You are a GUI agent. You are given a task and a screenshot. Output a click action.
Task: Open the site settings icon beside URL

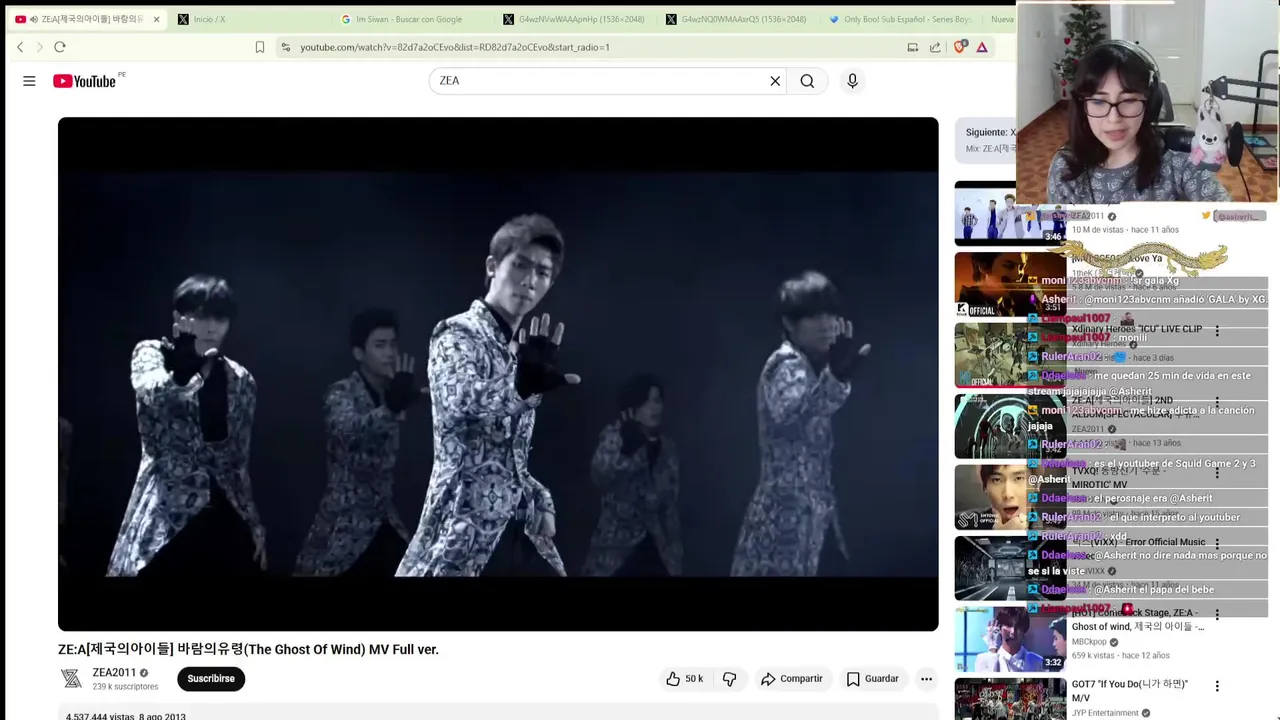point(286,47)
